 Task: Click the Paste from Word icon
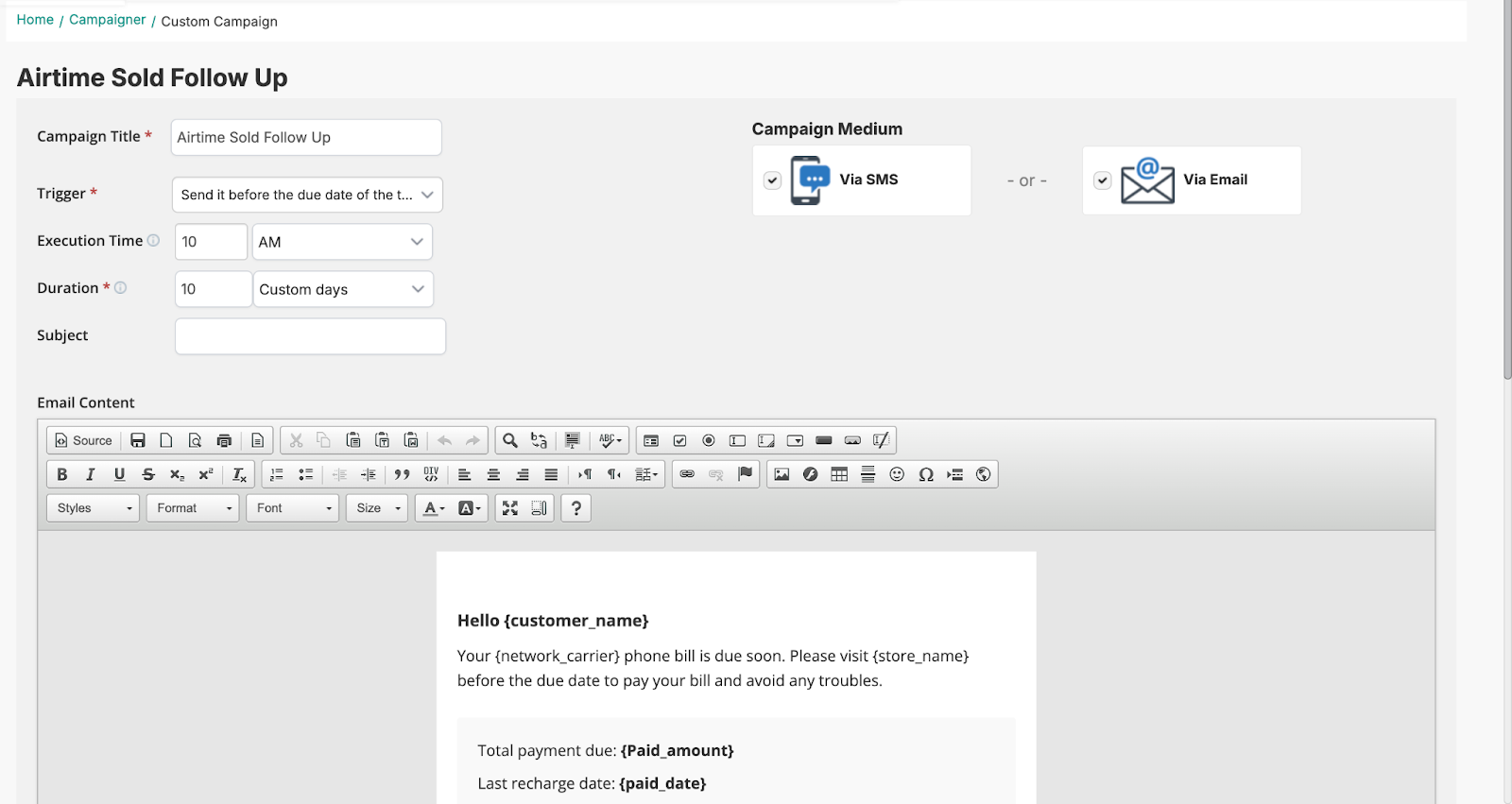411,440
